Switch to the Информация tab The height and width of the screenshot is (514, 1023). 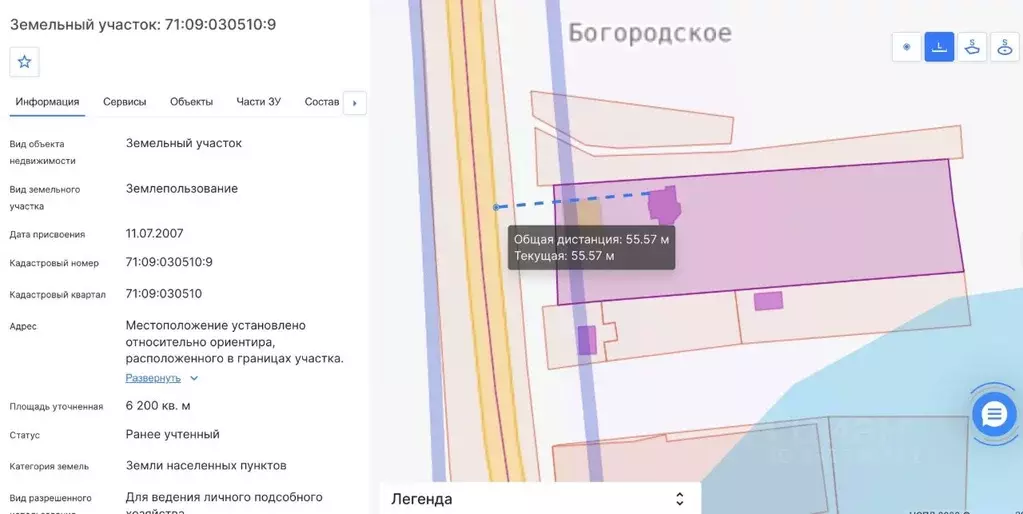pos(47,102)
